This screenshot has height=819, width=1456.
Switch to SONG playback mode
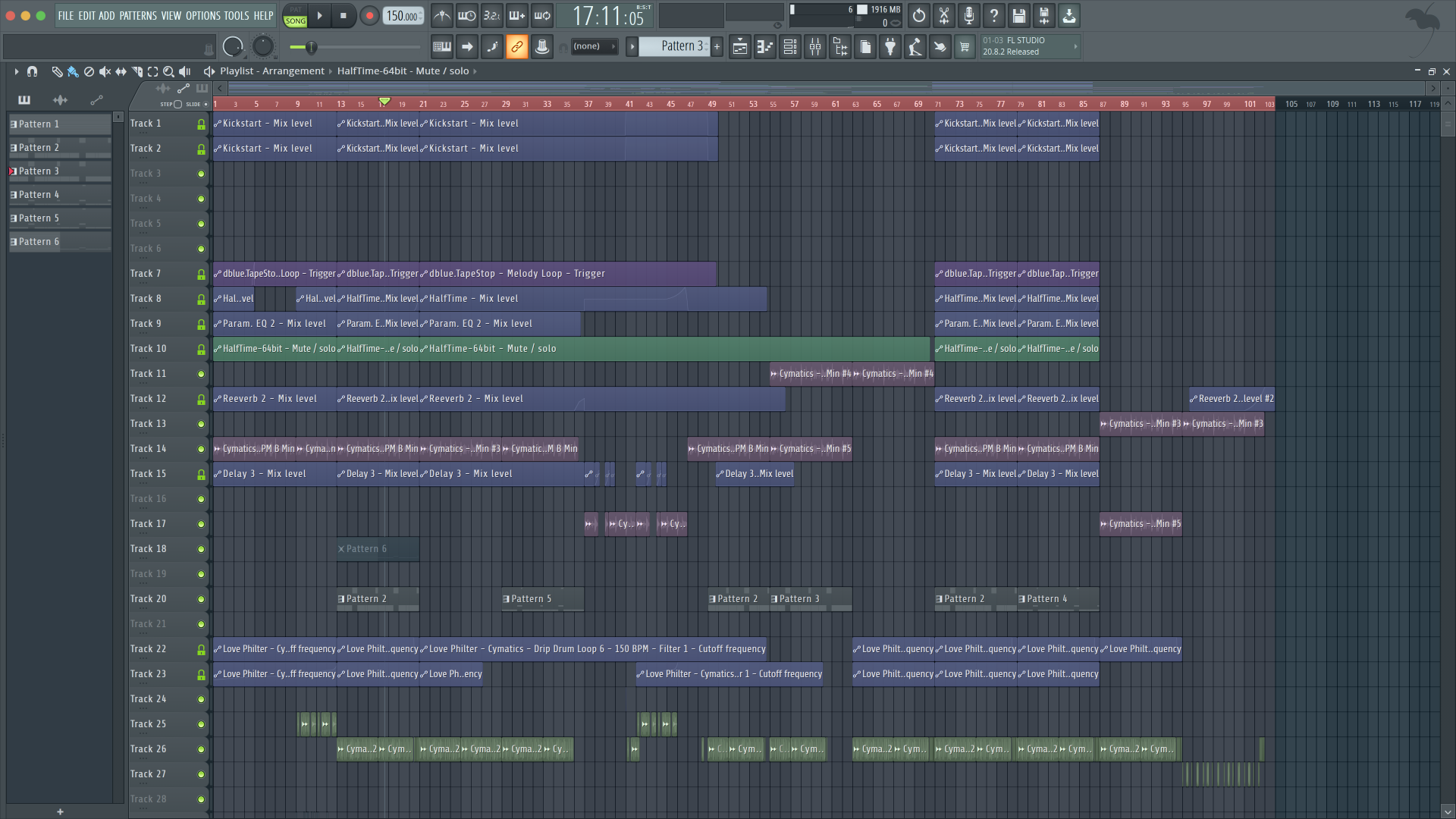[x=295, y=21]
